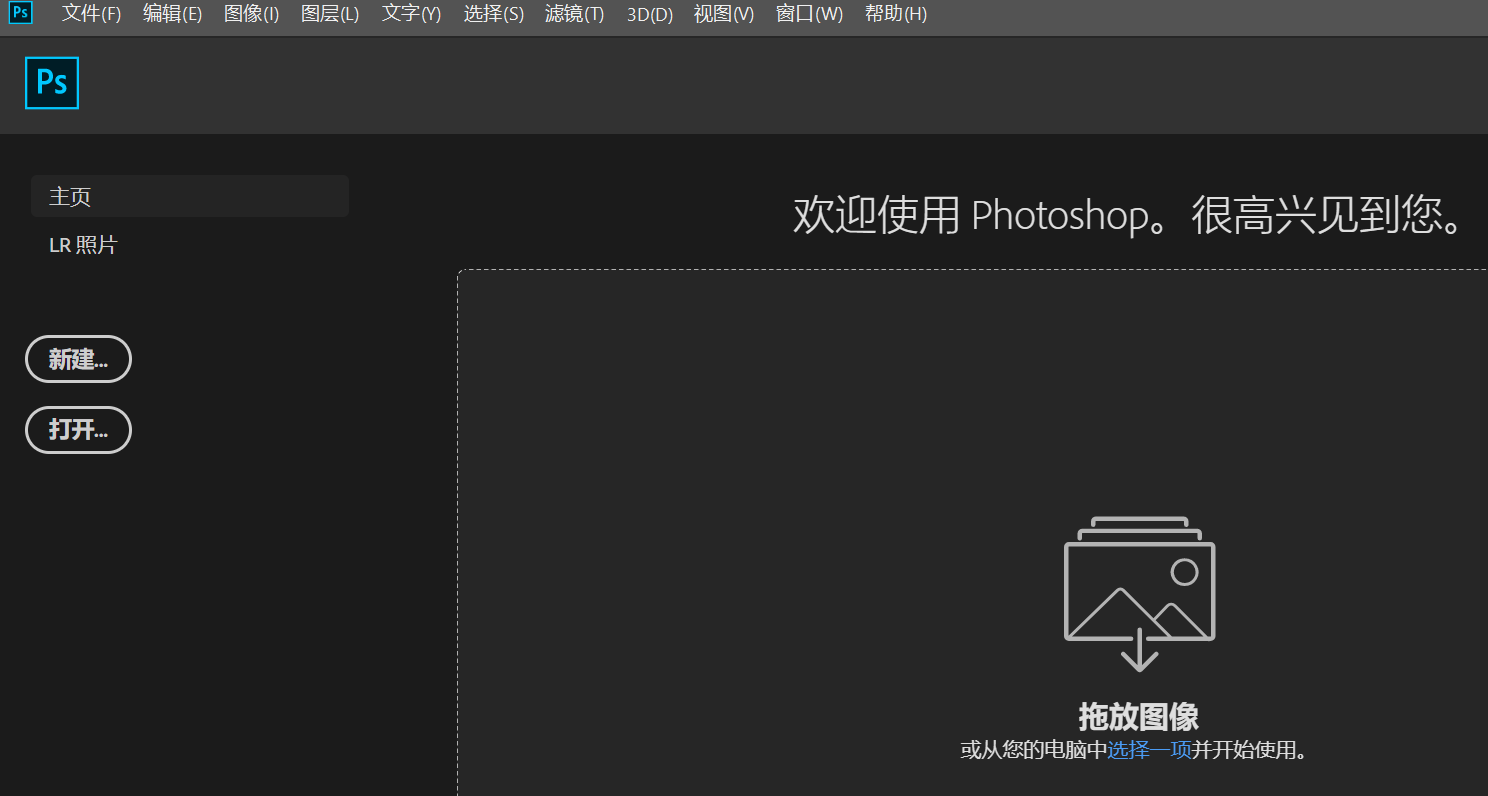This screenshot has height=796, width=1488.
Task: Open the 文字(Y) menu
Action: pos(411,14)
